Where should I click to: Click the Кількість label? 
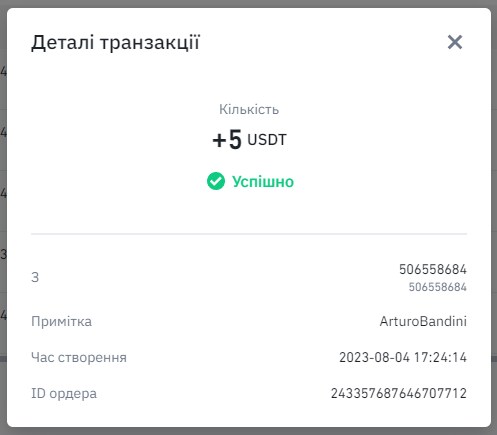tap(249, 109)
